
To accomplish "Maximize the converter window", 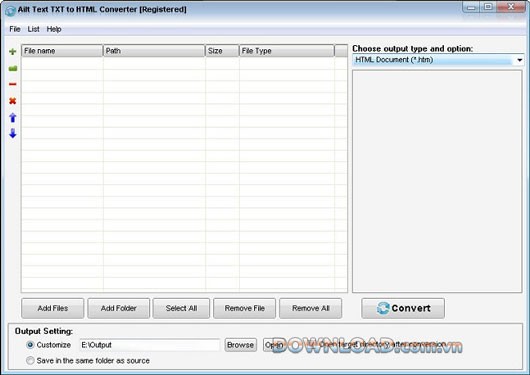I will pyautogui.click(x=488, y=7).
